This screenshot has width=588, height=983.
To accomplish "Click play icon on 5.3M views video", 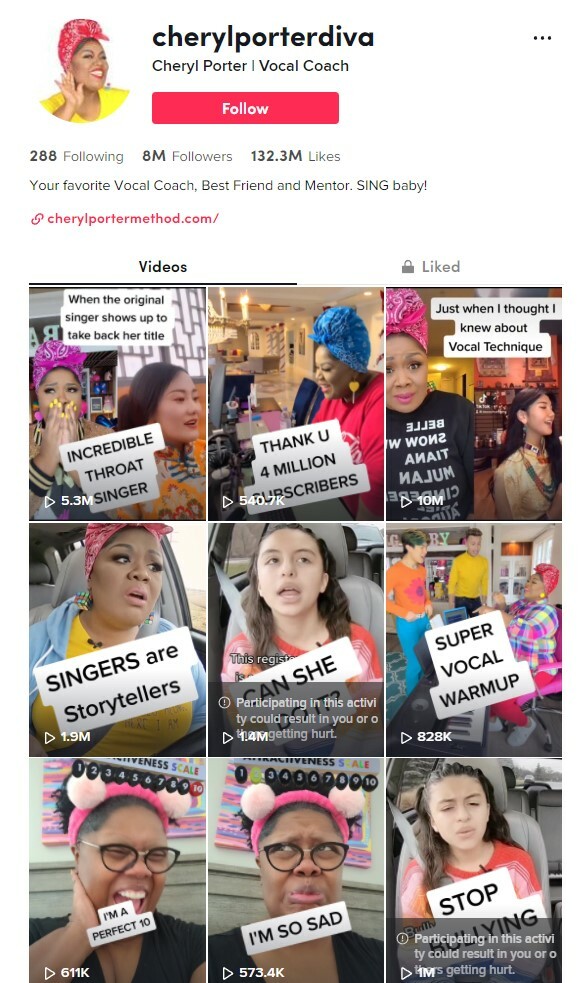I will [50, 501].
